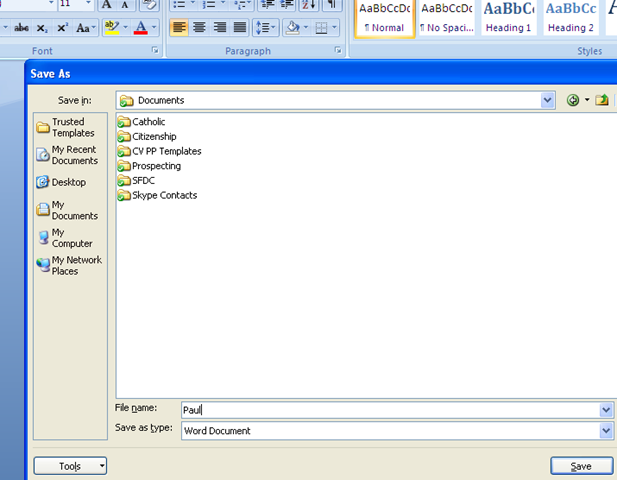
Task: Open the Tools dropdown menu
Action: [x=70, y=466]
